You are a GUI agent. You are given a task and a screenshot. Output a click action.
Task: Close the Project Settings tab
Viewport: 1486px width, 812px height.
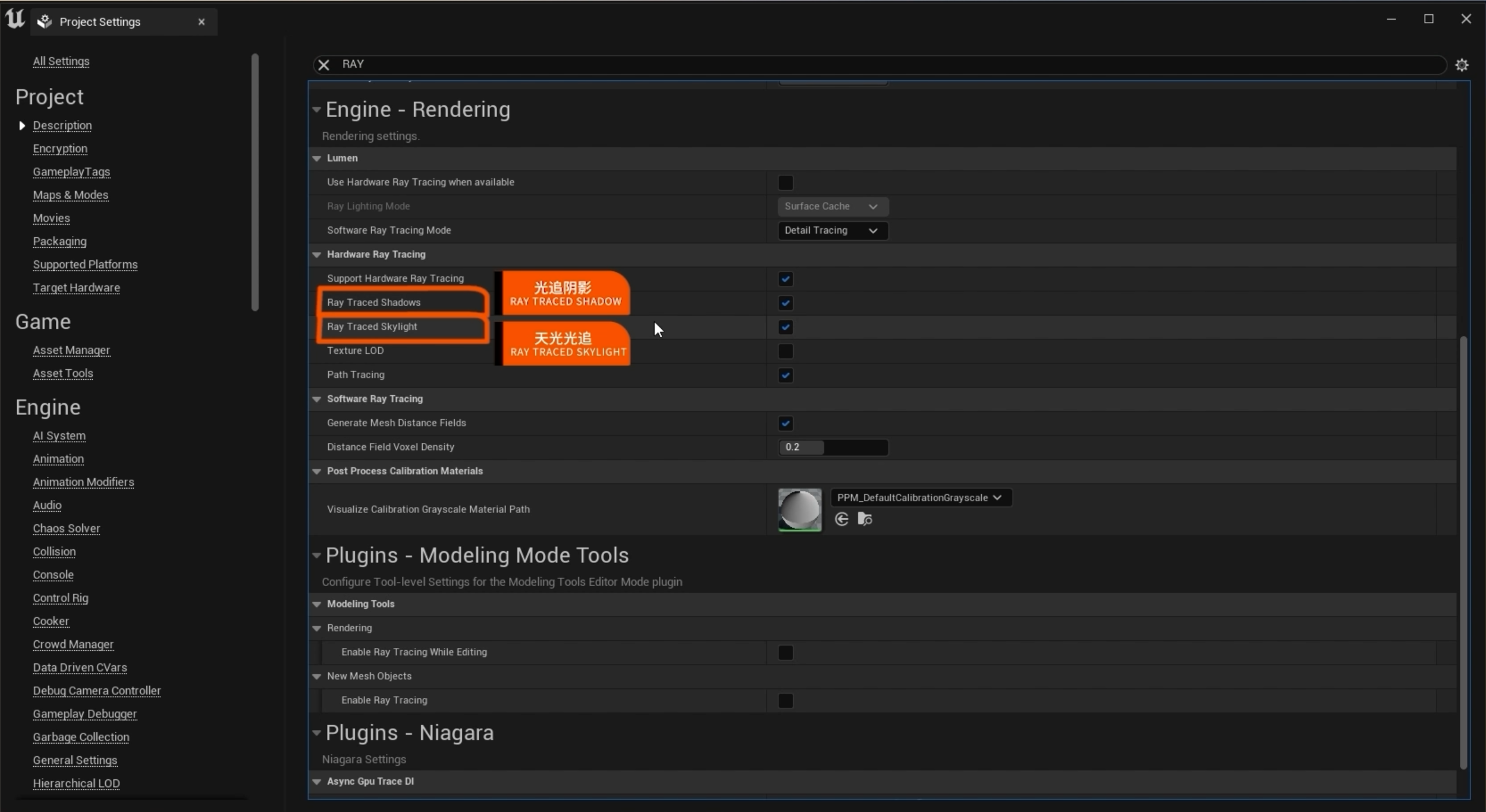[202, 22]
